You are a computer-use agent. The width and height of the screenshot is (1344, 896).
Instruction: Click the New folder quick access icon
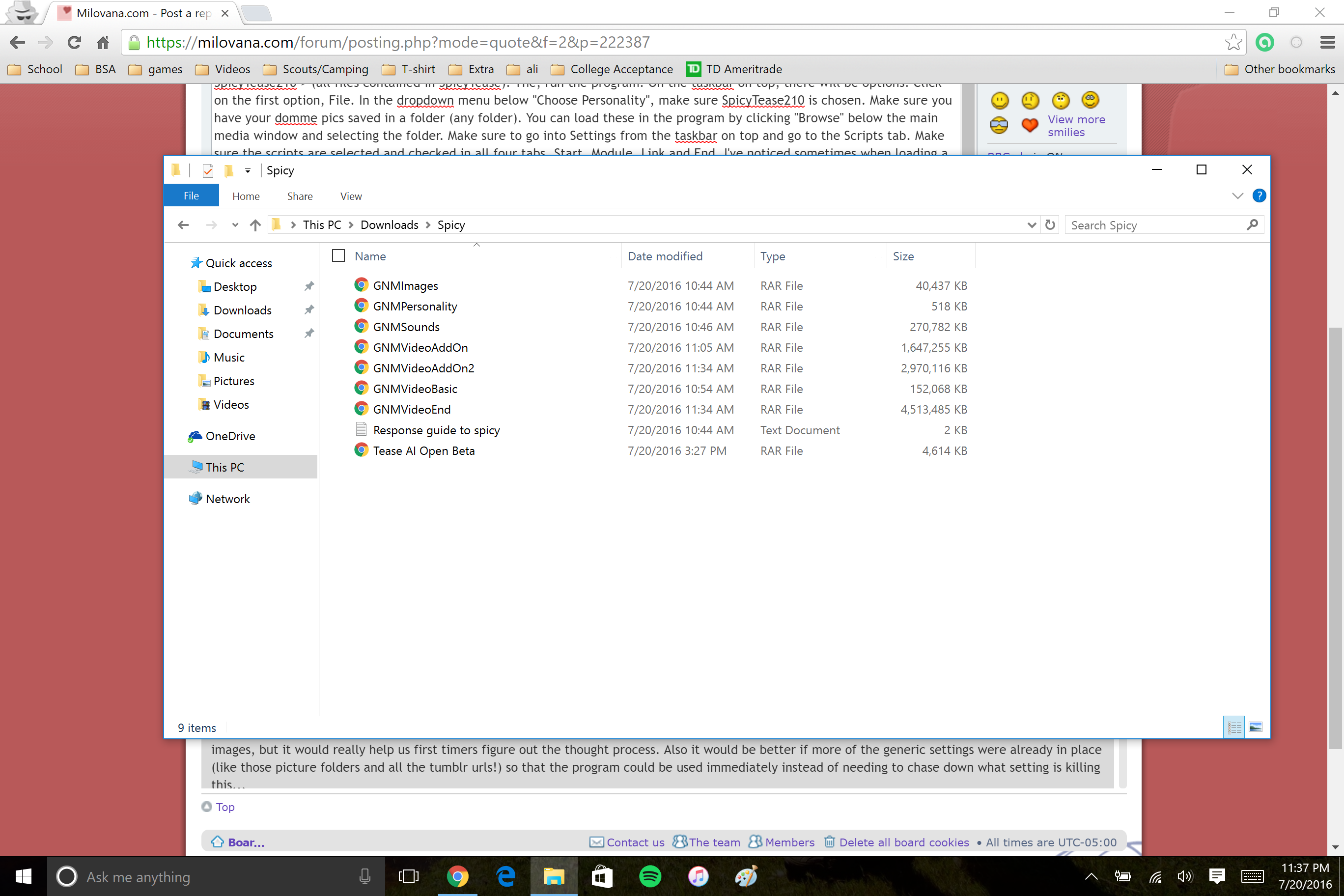[228, 170]
